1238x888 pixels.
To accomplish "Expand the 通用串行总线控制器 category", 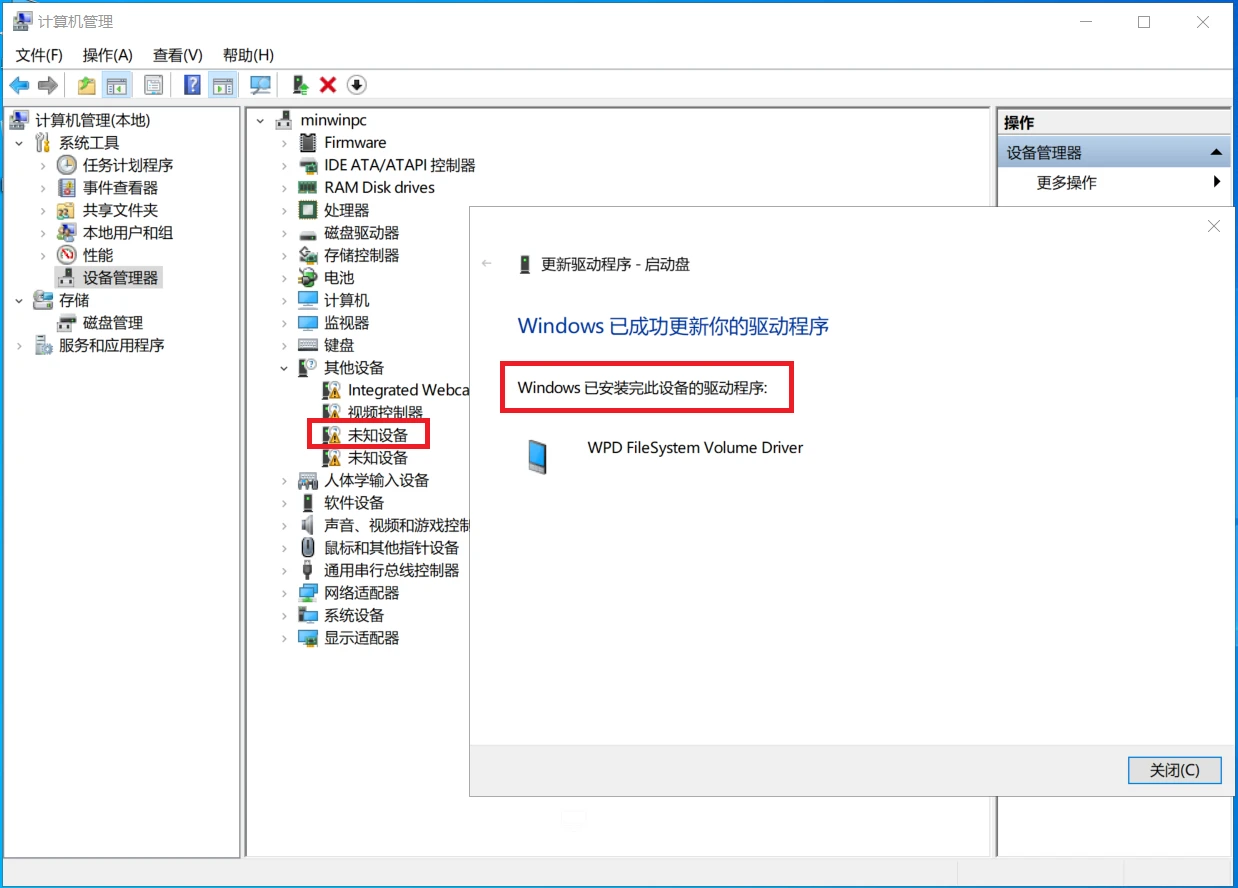I will [x=283, y=570].
